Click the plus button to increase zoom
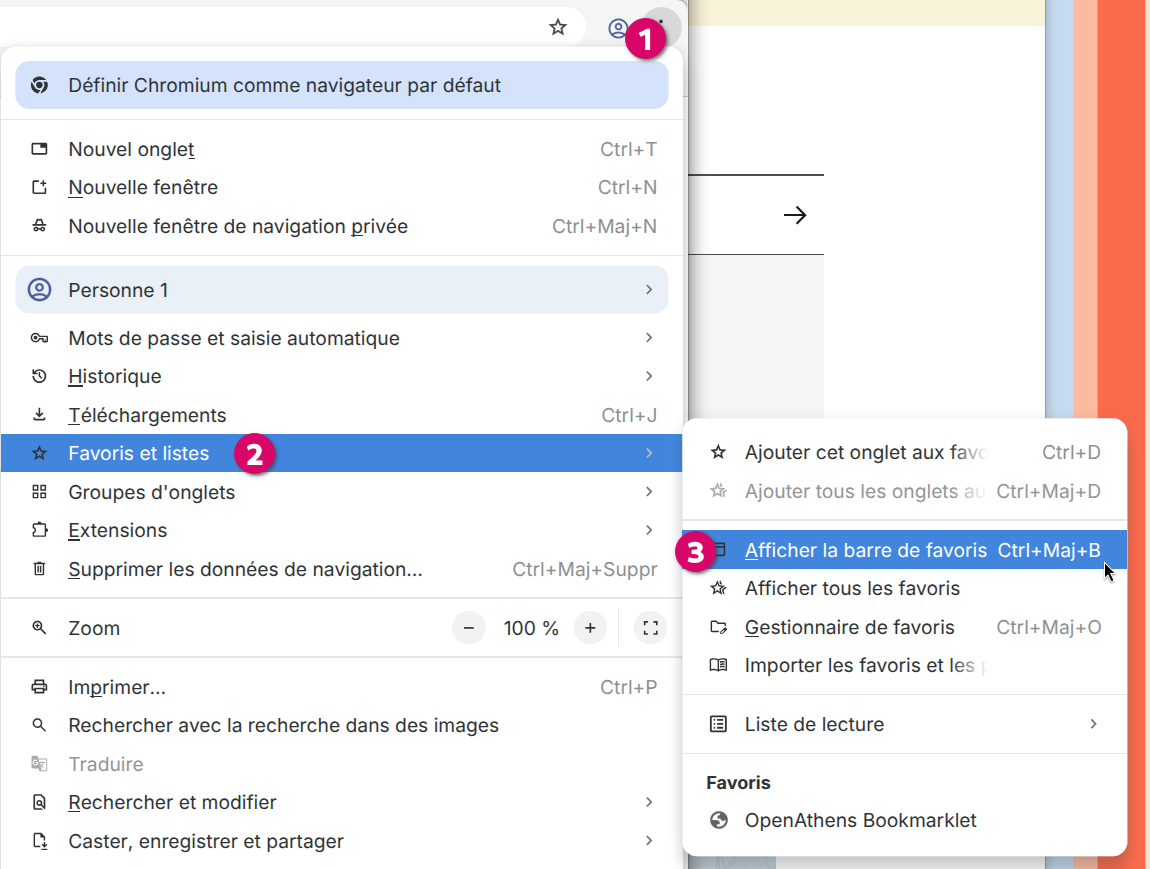Viewport: 1150px width, 869px height. (590, 627)
